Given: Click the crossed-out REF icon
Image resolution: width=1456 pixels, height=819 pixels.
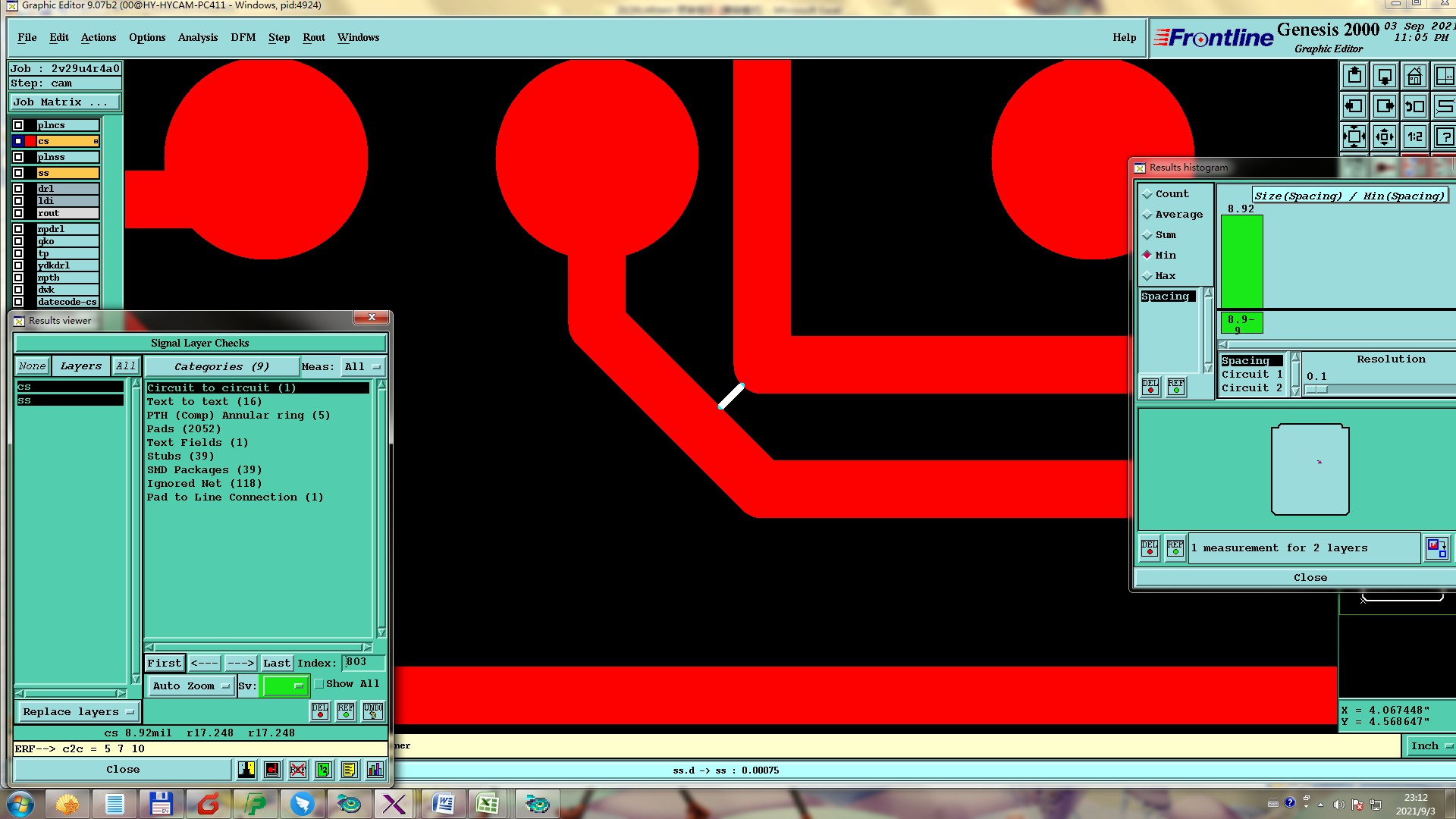Looking at the screenshot, I should tap(297, 770).
